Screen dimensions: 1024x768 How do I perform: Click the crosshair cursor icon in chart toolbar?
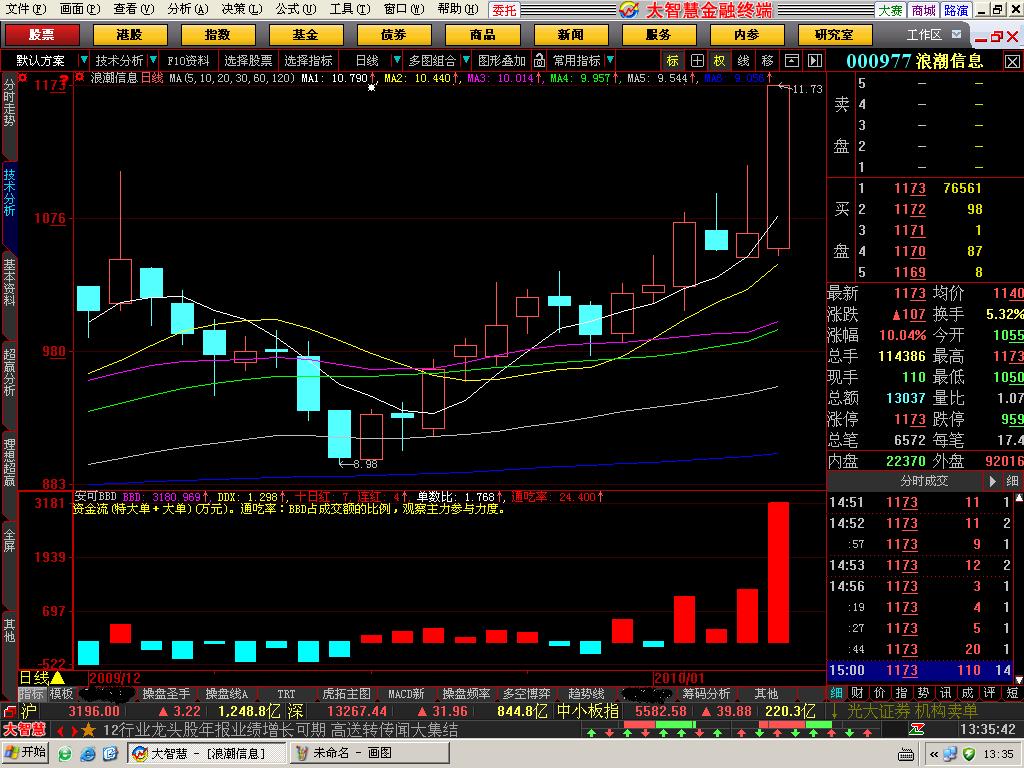tap(697, 61)
